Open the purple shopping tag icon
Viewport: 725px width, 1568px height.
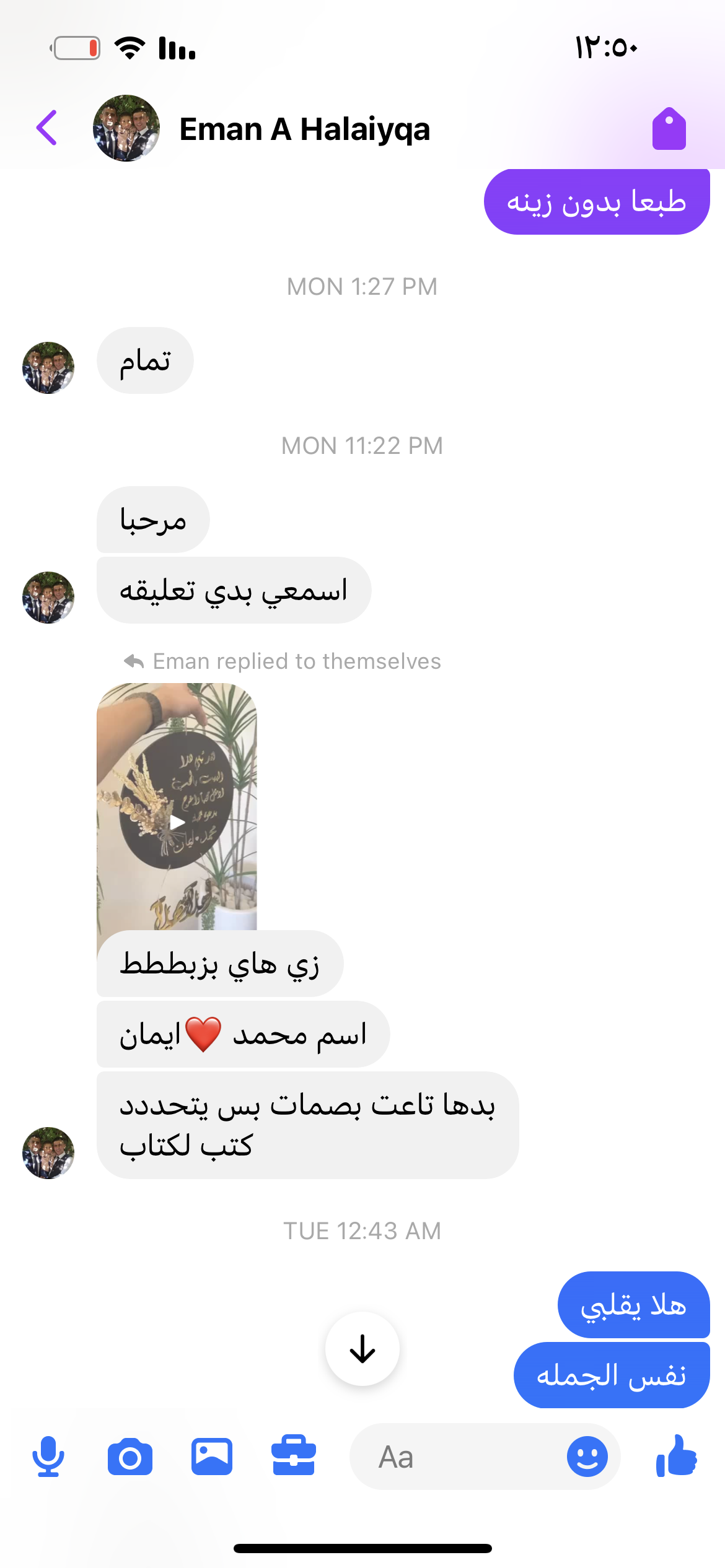click(669, 129)
